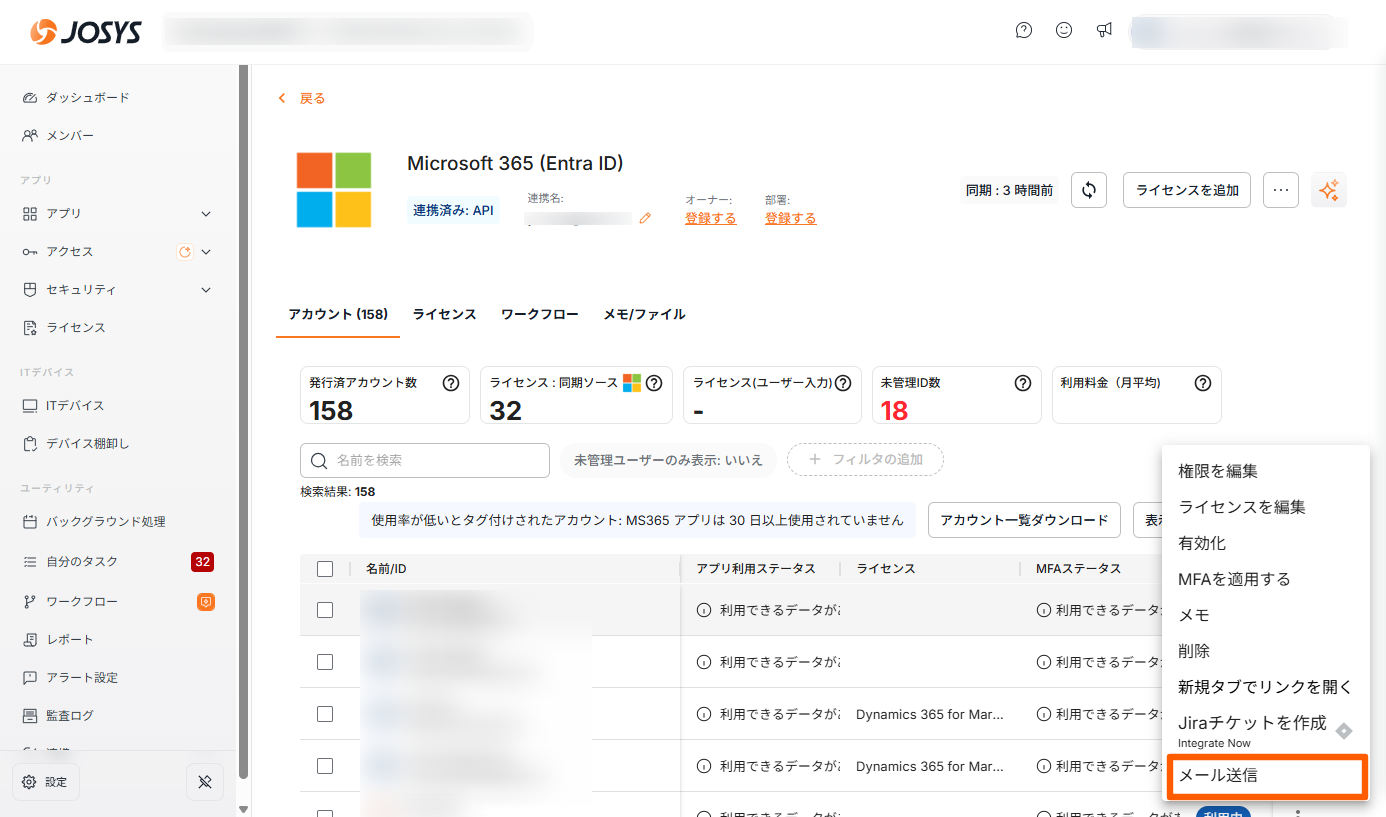The image size is (1386, 817).
Task: Tick the checkbox of the second account row
Action: click(x=325, y=662)
